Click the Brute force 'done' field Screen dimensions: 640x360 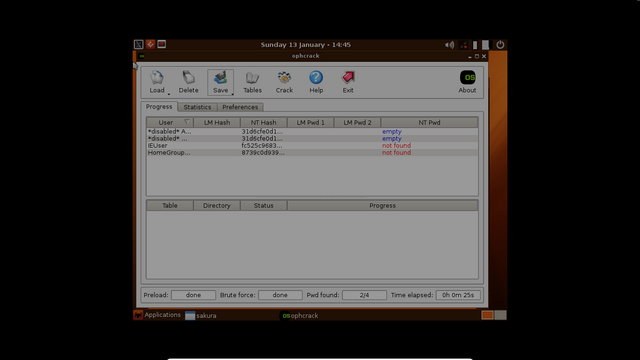pyautogui.click(x=280, y=295)
